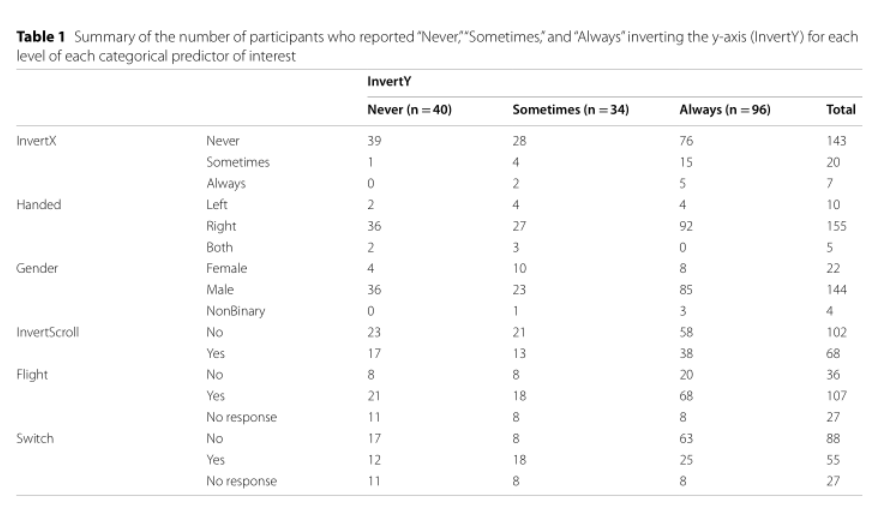Select the total value 155 in Right row
The width and height of the screenshot is (876, 507).
click(836, 226)
